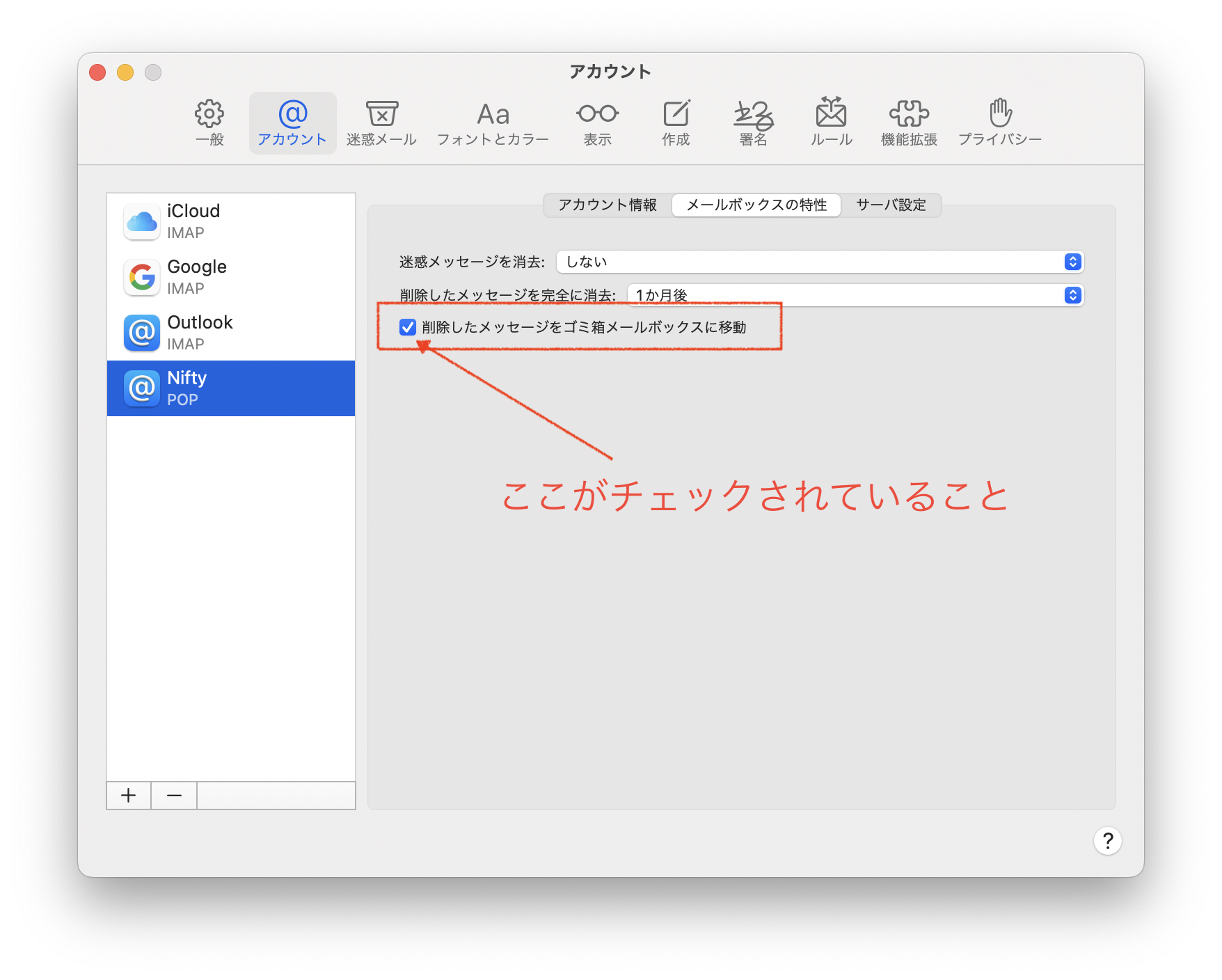The width and height of the screenshot is (1222, 980).
Task: Switch to the アカウント情報 tab
Action: pos(608,205)
